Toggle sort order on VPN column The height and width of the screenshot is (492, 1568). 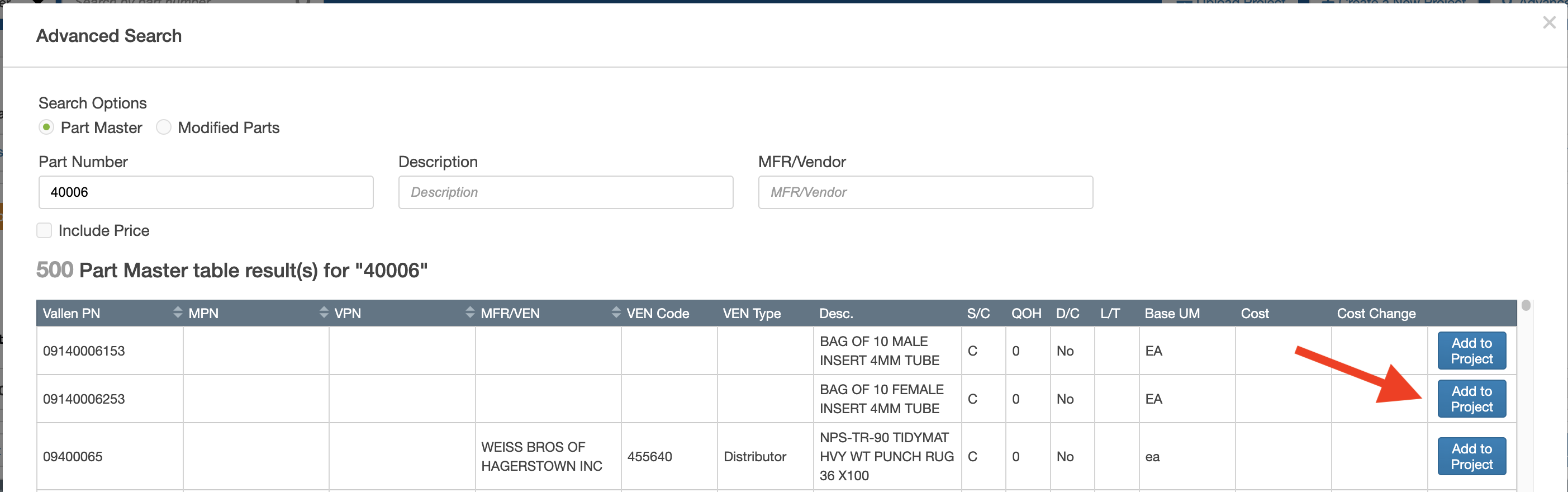click(x=469, y=313)
